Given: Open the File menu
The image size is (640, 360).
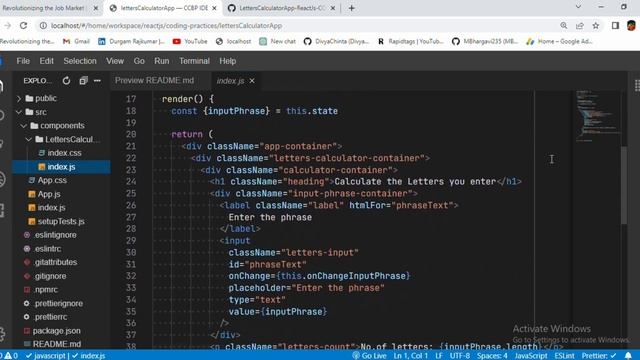Looking at the screenshot, I should coord(23,61).
